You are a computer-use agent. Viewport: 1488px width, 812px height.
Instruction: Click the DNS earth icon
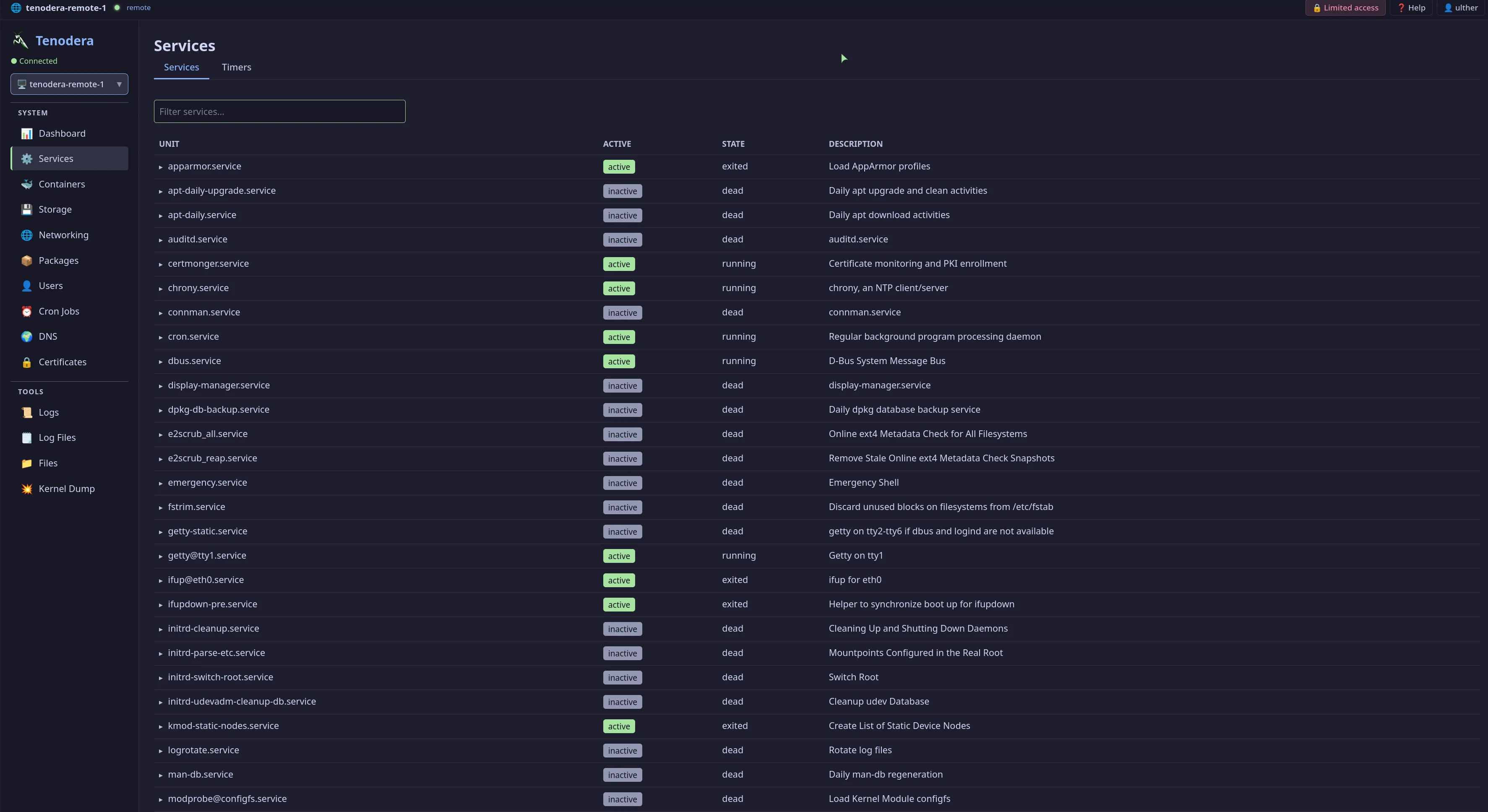click(26, 337)
